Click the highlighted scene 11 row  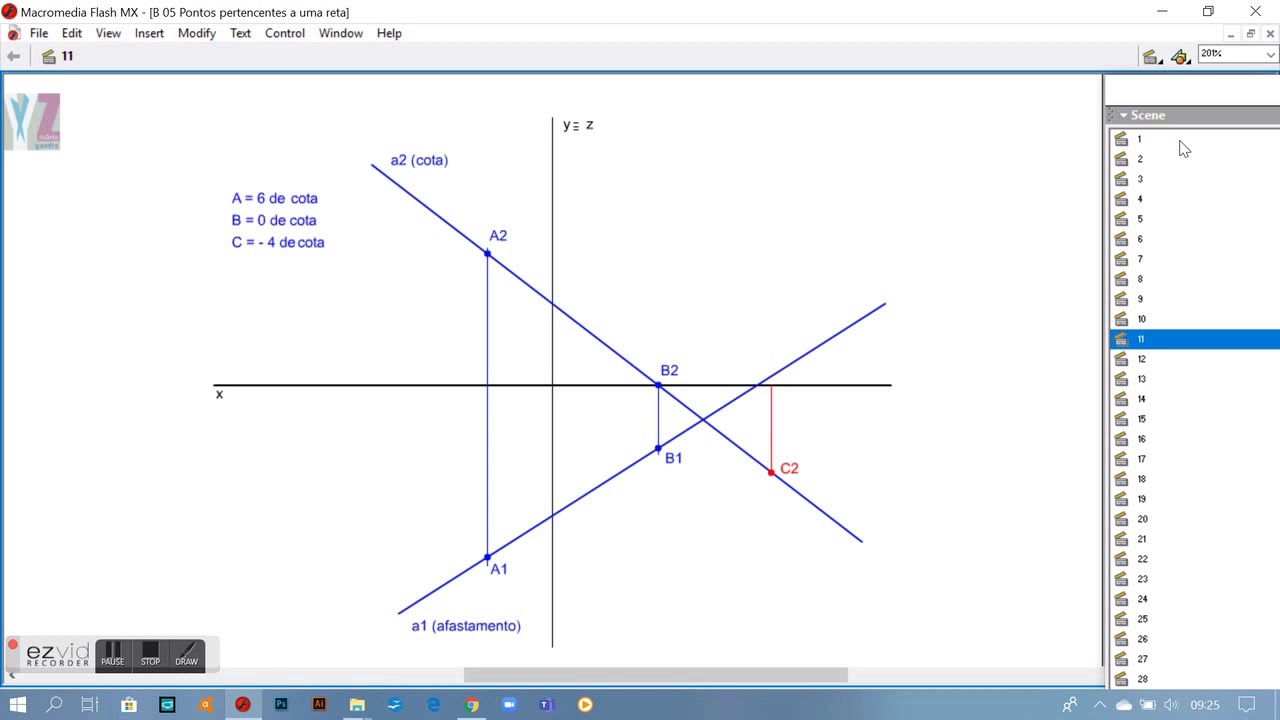[1195, 339]
